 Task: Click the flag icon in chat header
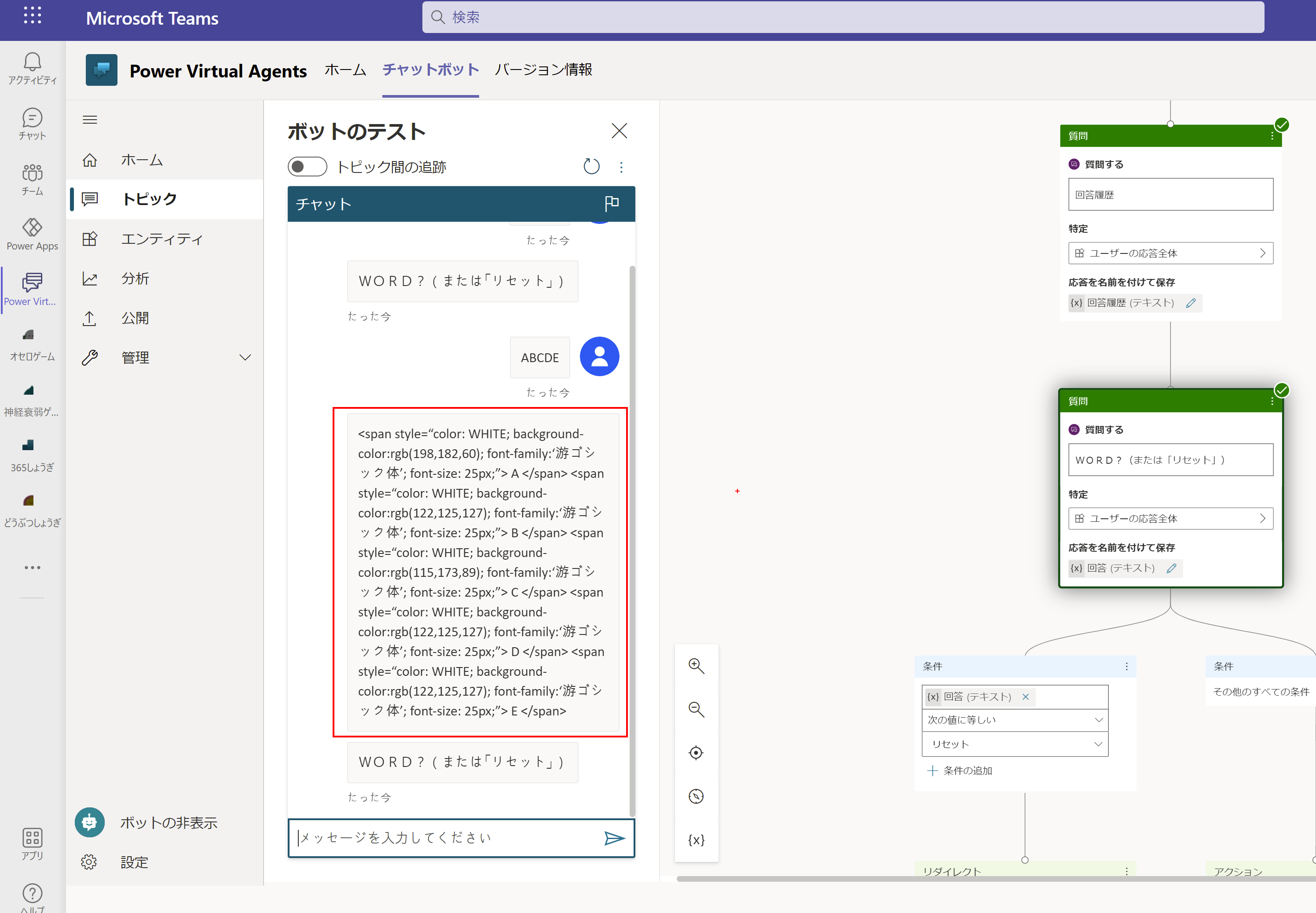click(x=612, y=204)
